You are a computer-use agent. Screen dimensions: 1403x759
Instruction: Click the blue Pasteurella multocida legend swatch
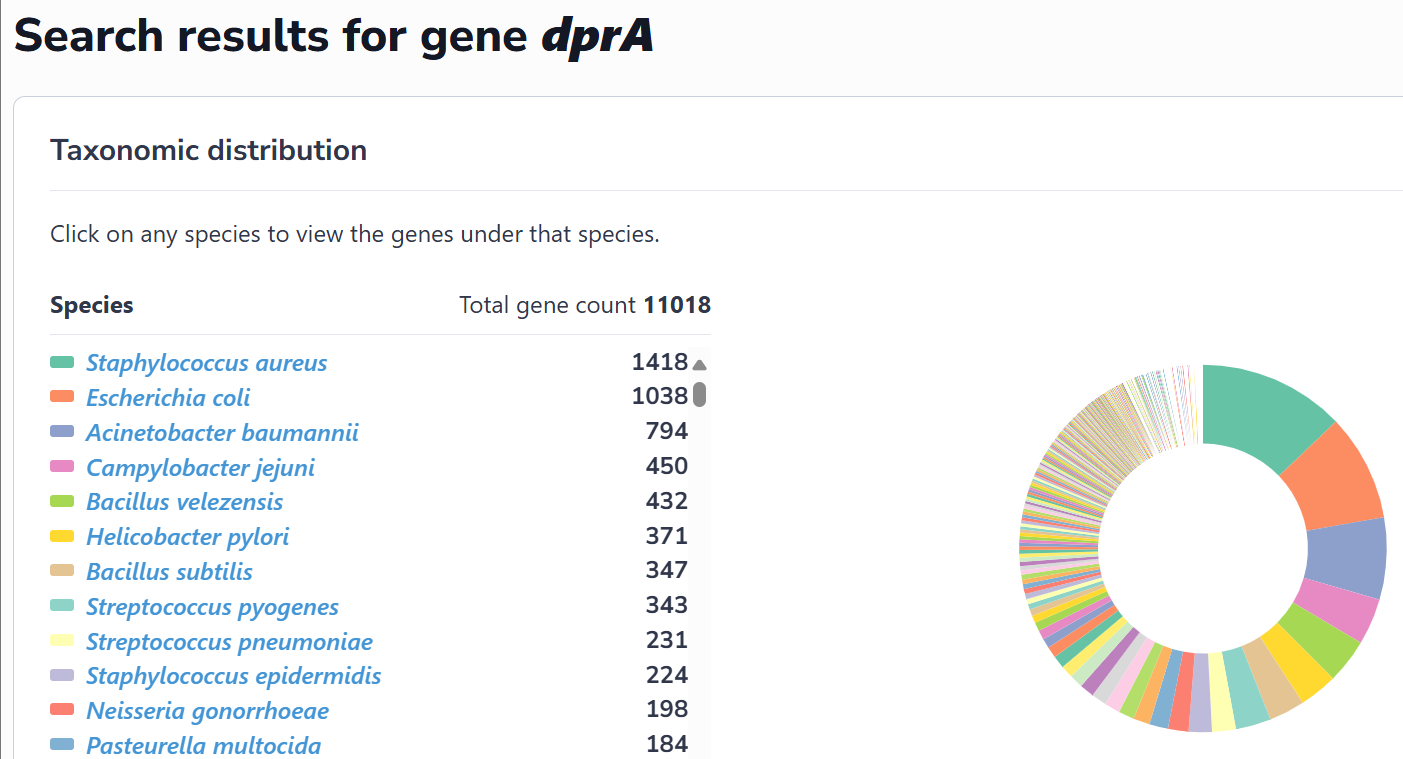coord(62,745)
